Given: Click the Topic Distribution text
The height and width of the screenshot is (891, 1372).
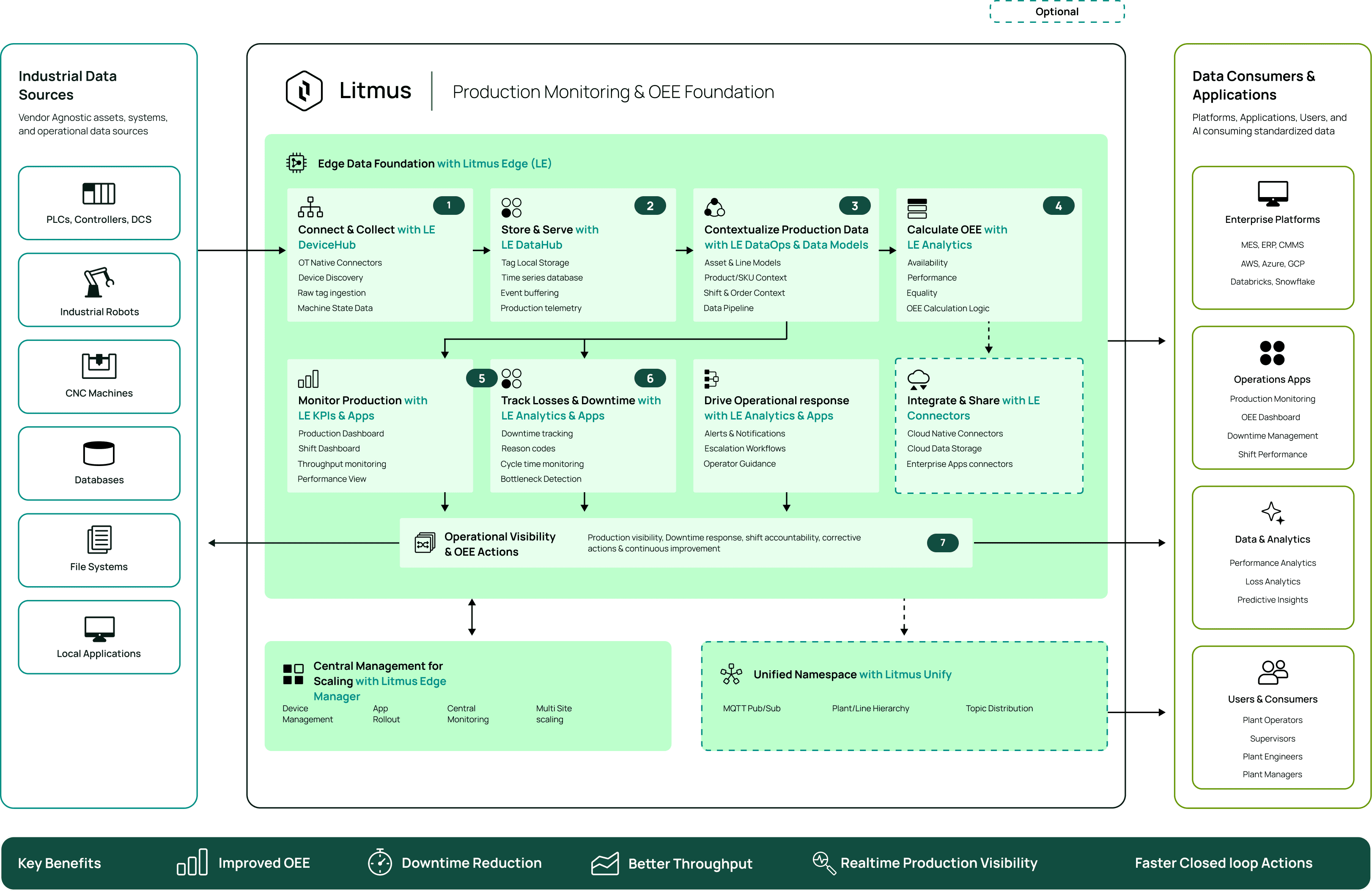Looking at the screenshot, I should 999,708.
